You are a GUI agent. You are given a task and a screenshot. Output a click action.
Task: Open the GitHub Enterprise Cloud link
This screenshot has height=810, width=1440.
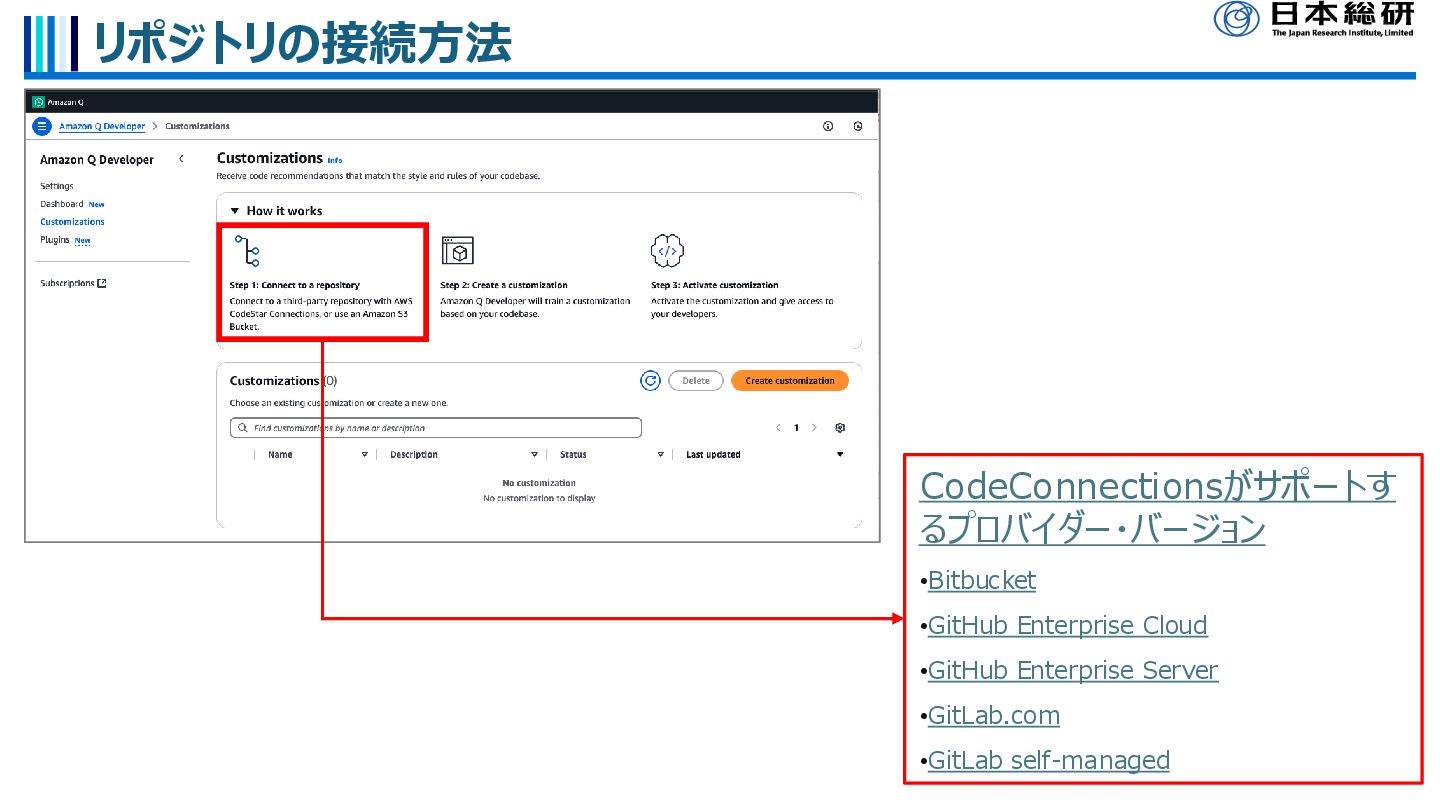pyautogui.click(x=1068, y=626)
